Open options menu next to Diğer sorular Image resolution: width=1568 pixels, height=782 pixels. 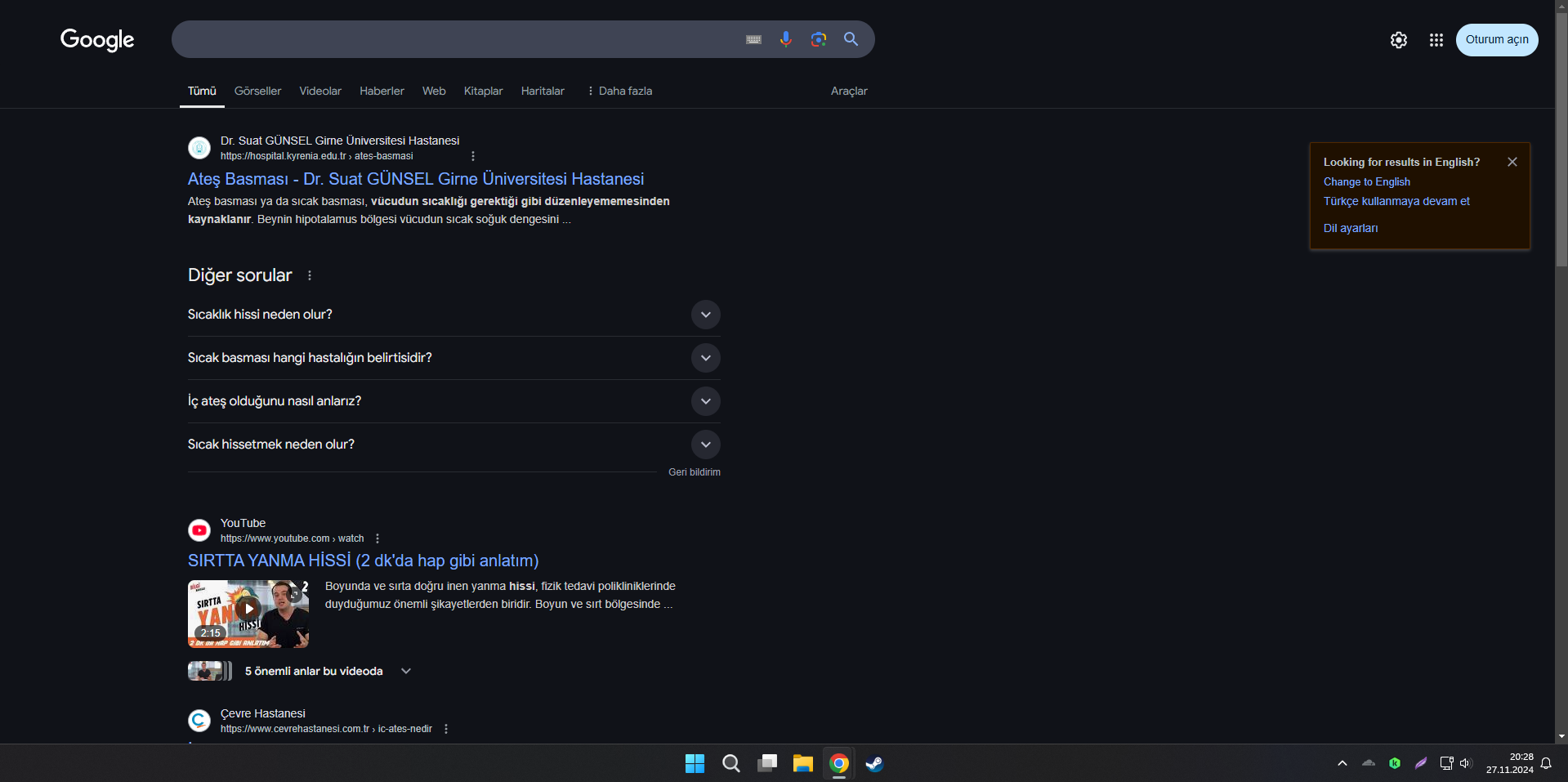click(310, 275)
